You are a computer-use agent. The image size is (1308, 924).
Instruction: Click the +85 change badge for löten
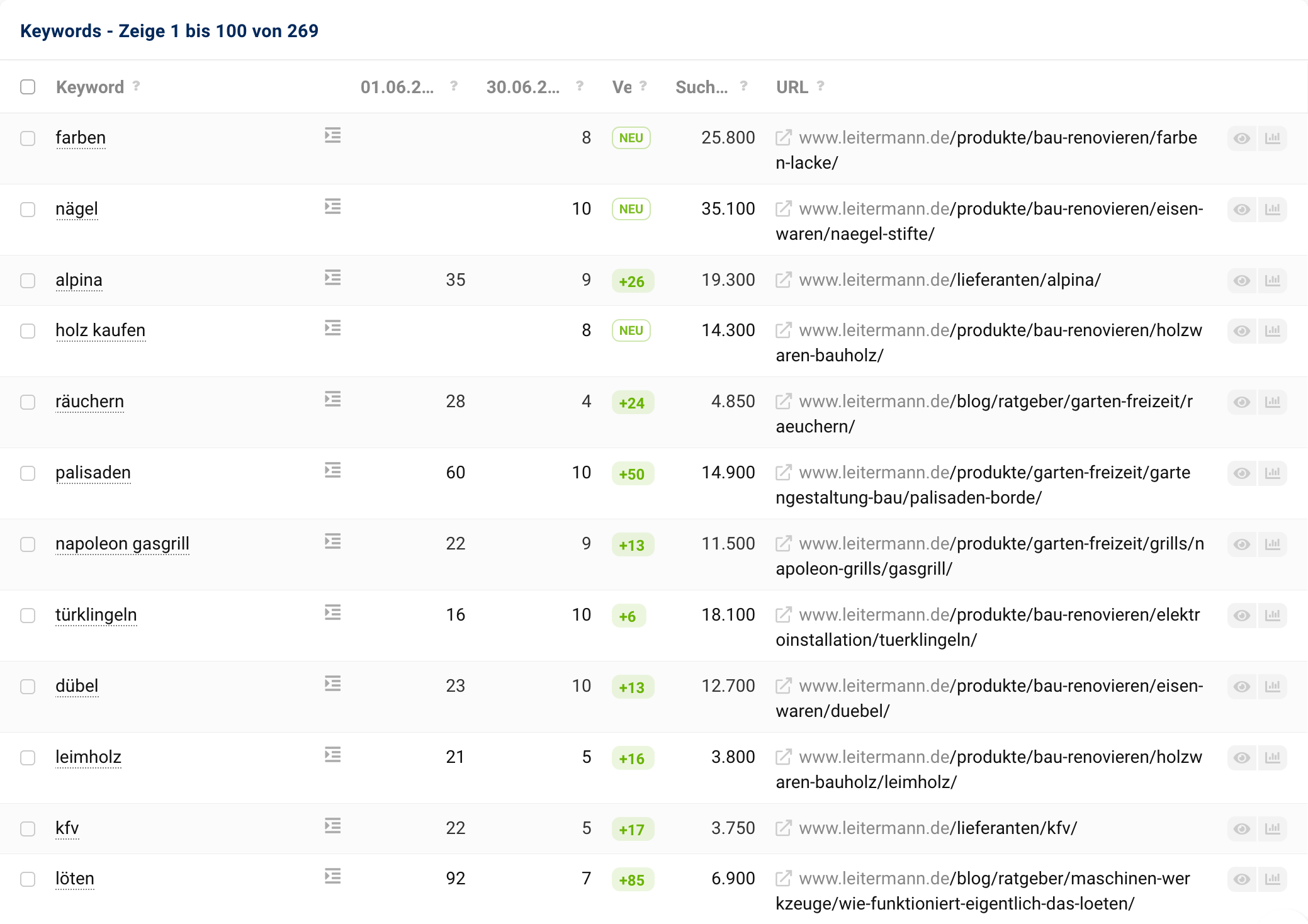pos(632,880)
